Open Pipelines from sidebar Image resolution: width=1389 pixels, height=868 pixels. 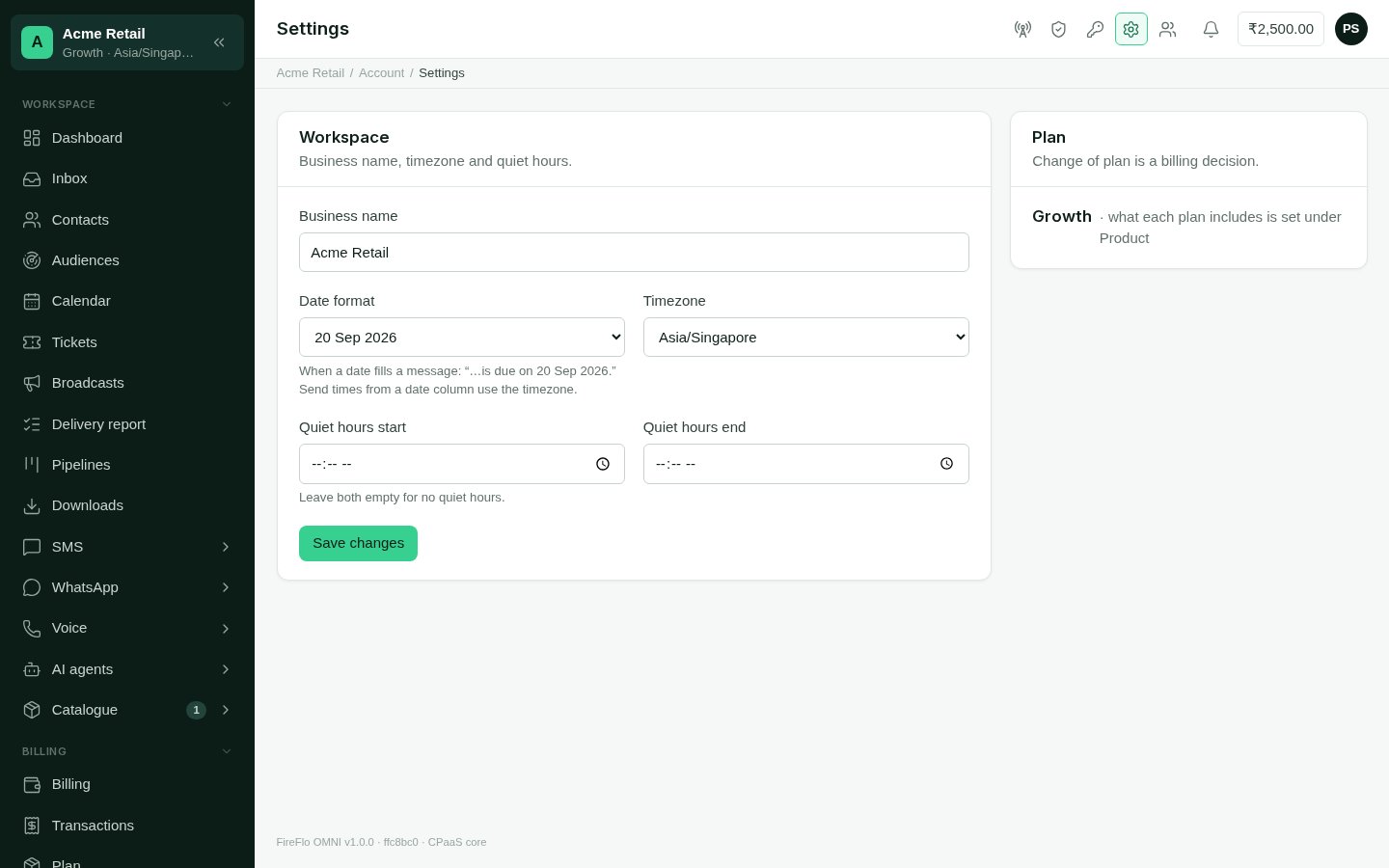point(127,465)
